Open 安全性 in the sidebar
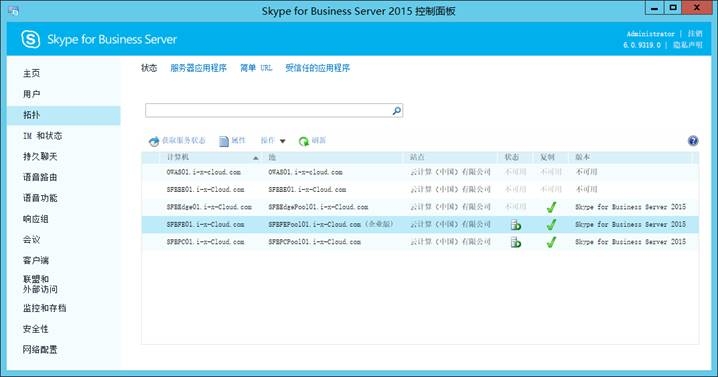This screenshot has height=377, width=718. click(x=36, y=329)
